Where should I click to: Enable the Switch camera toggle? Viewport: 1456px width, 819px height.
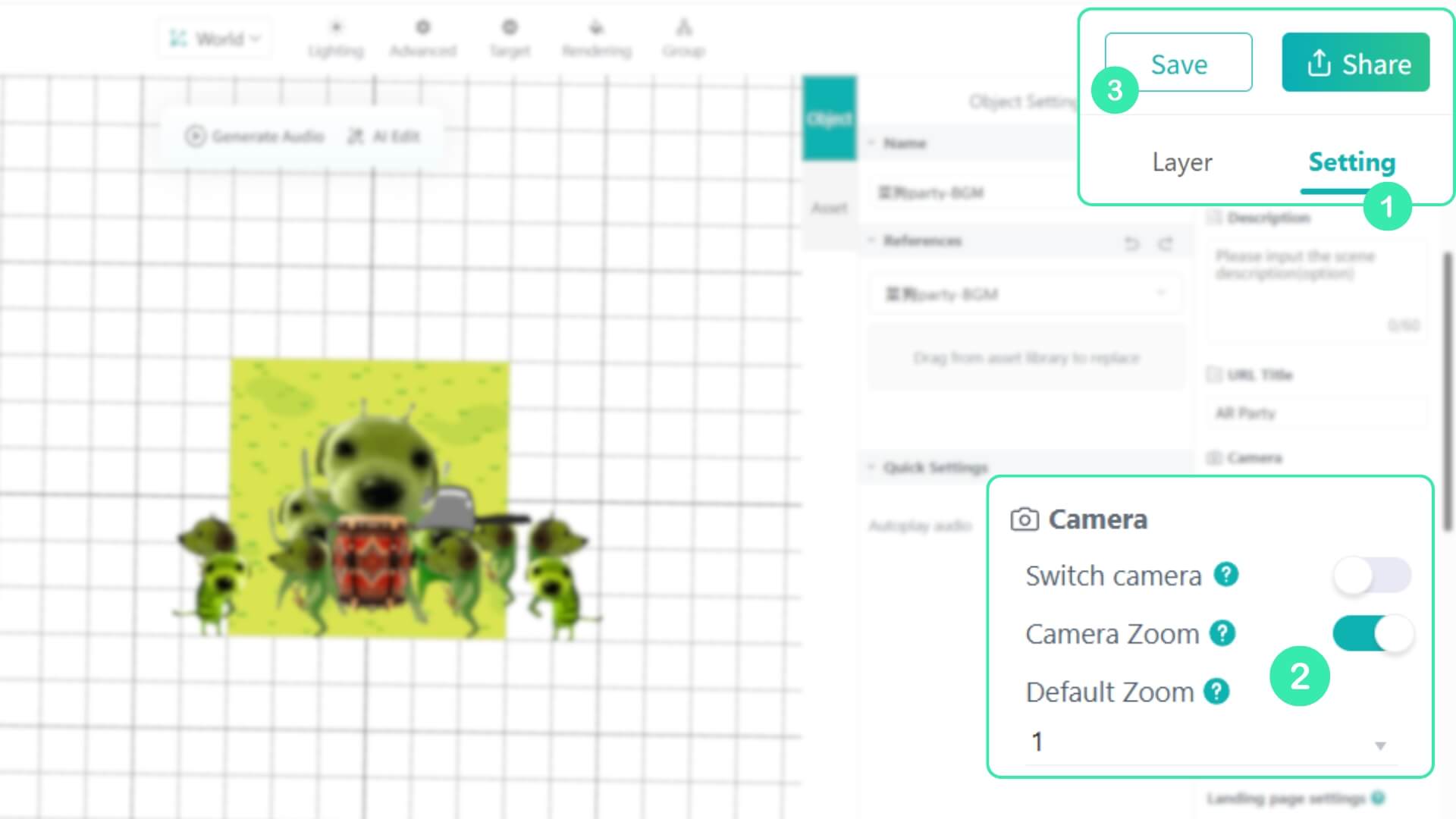tap(1372, 576)
